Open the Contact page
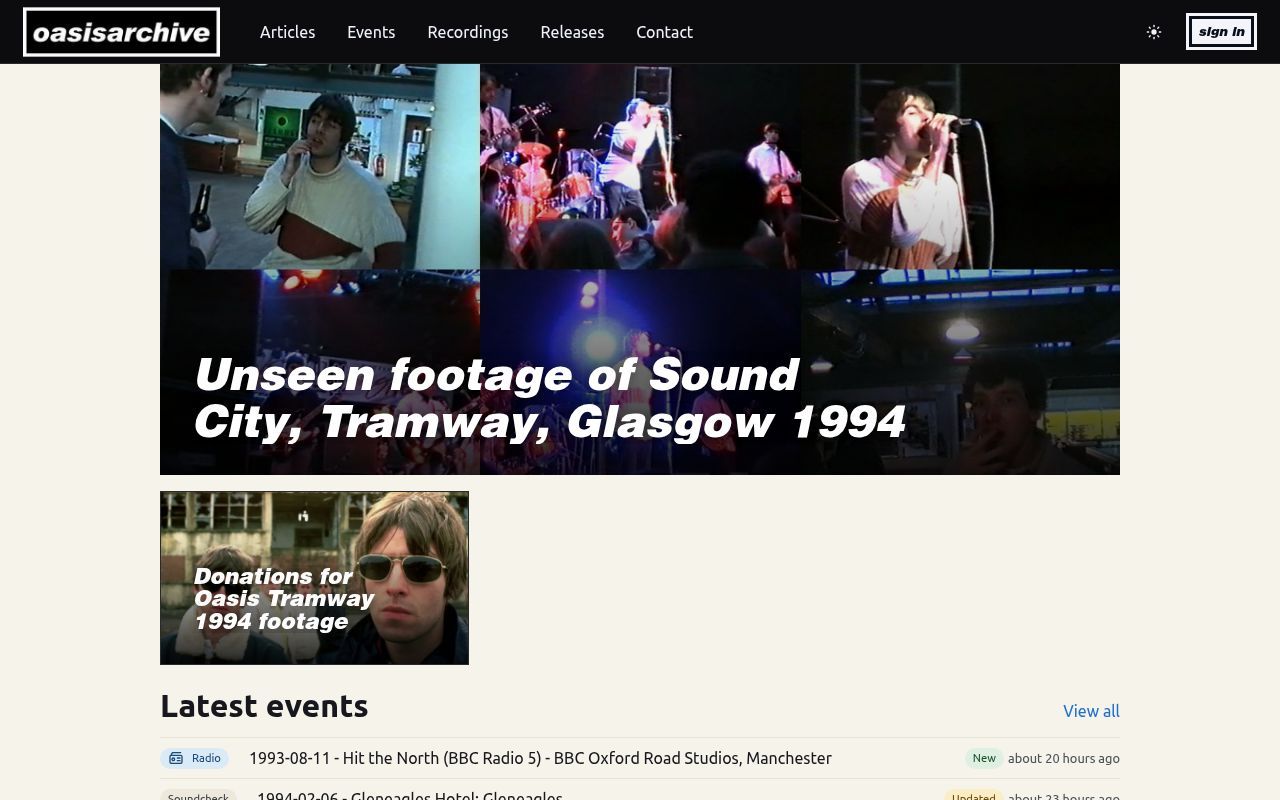Screen dimensions: 1280x800 pyautogui.click(x=664, y=32)
